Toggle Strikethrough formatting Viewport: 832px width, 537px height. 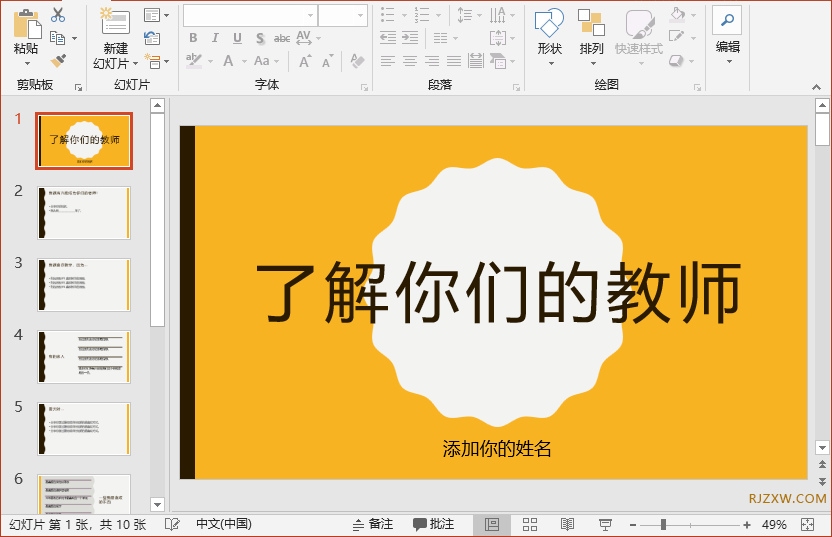click(282, 38)
